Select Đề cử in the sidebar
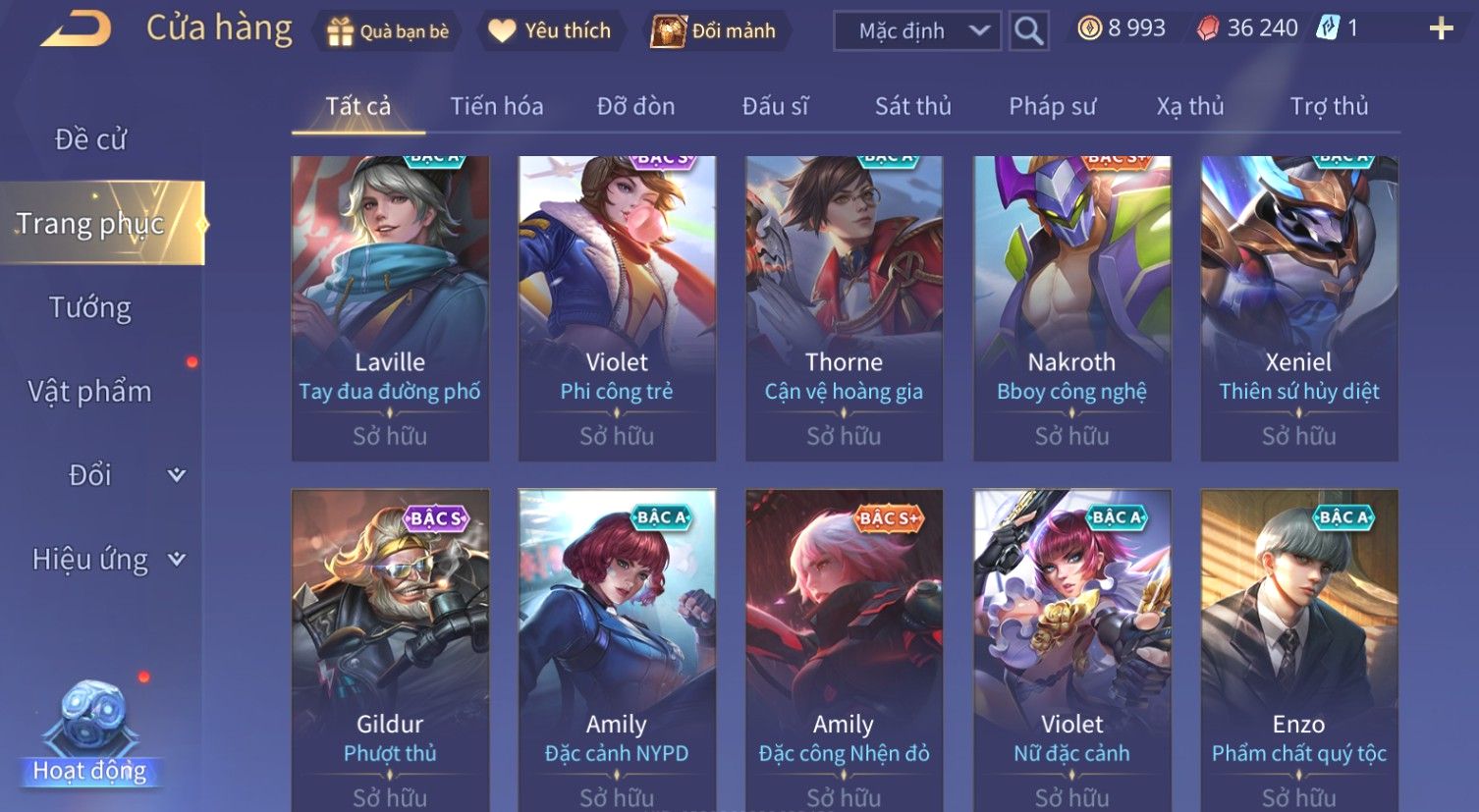Screen dimensions: 1479x812 click(x=90, y=139)
